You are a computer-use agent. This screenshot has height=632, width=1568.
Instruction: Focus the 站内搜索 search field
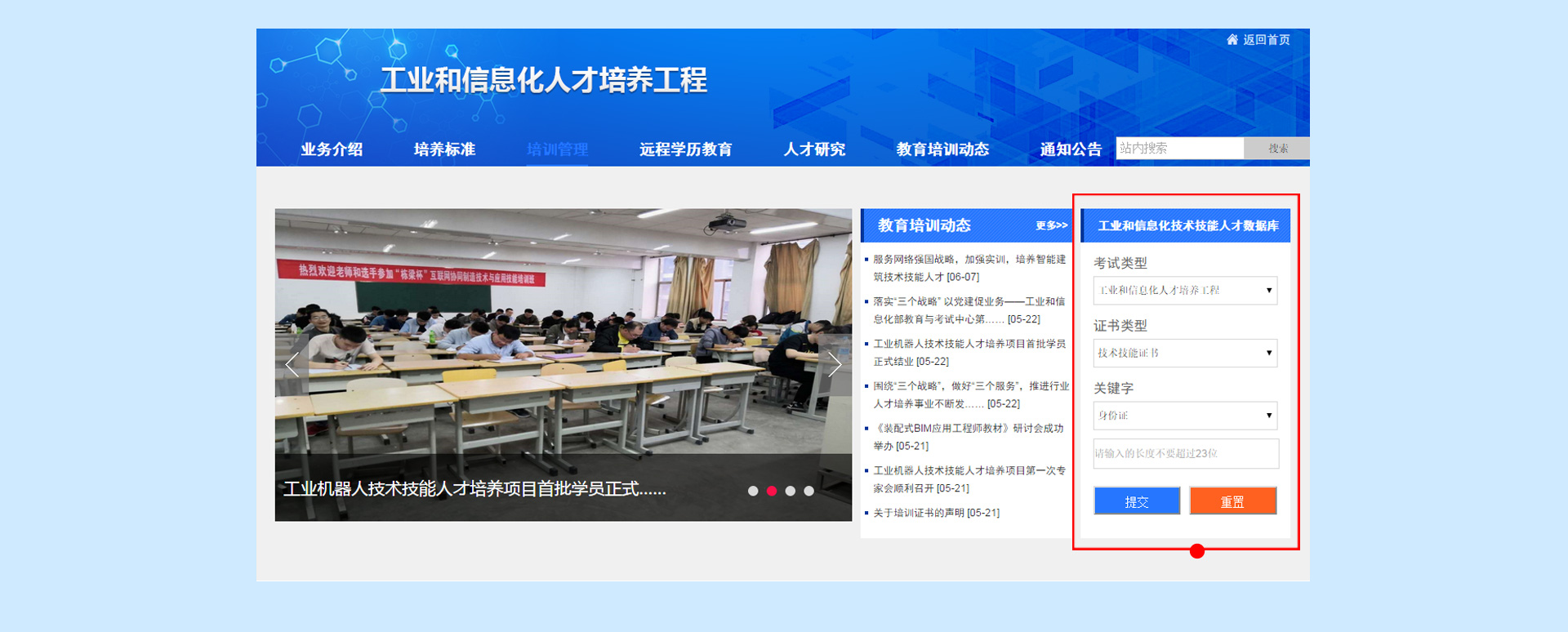pos(1179,149)
